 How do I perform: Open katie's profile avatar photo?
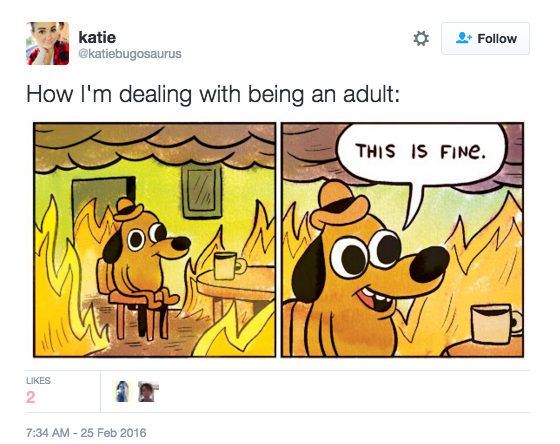pos(48,43)
